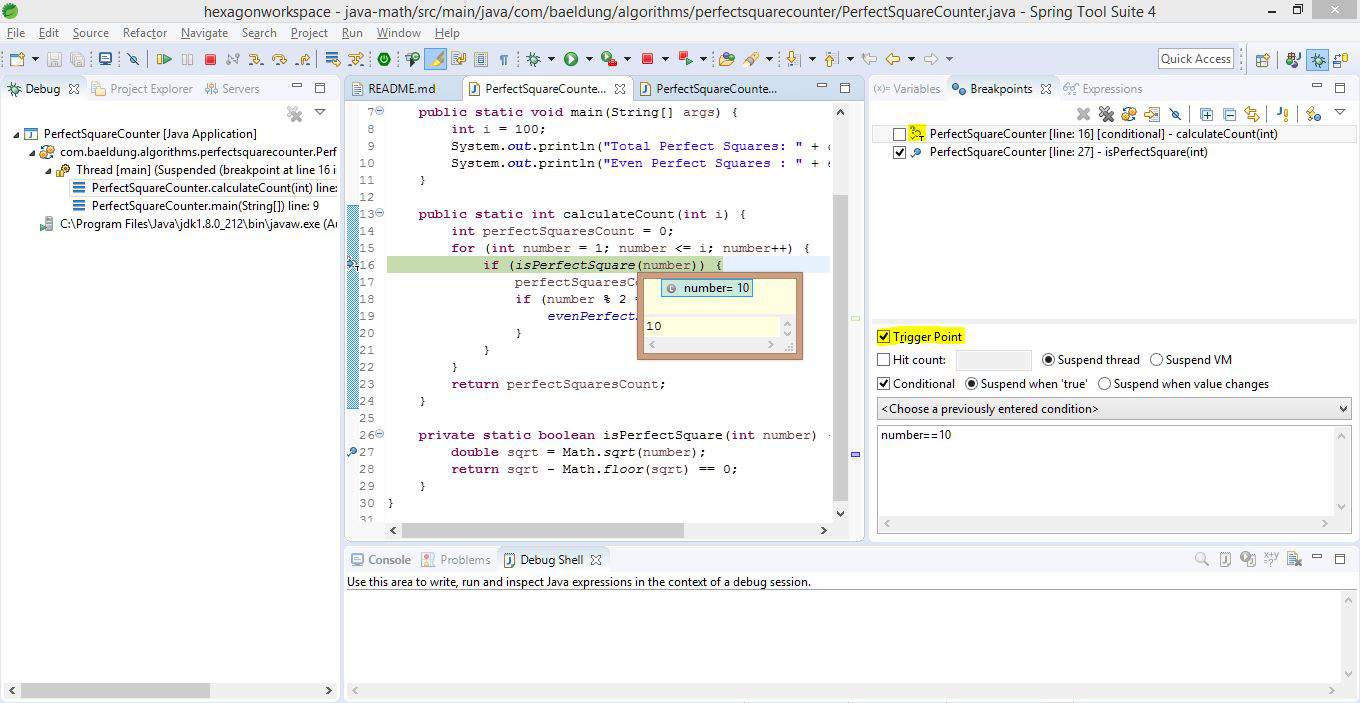This screenshot has width=1360, height=703.
Task: Suspend the running thread with the pause icon
Action: click(x=187, y=58)
